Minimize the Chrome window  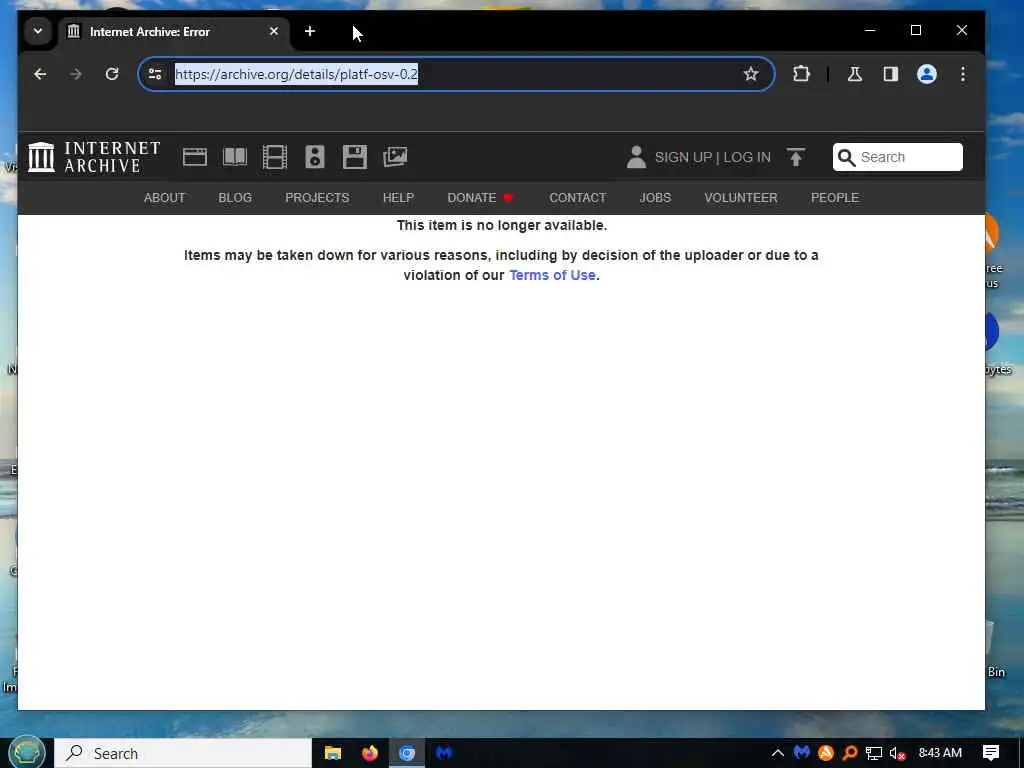pyautogui.click(x=870, y=31)
